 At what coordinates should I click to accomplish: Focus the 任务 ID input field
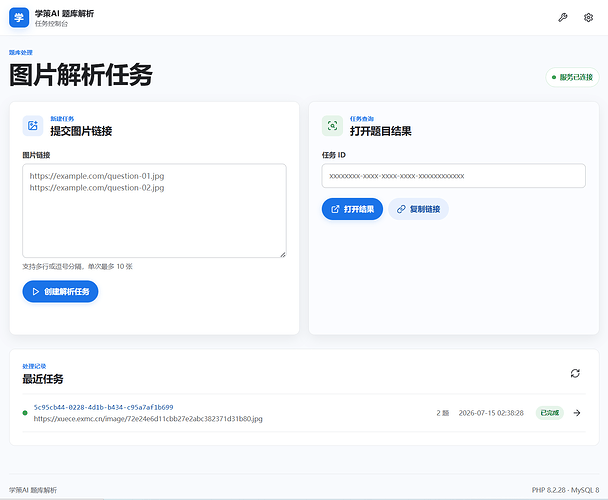(454, 176)
